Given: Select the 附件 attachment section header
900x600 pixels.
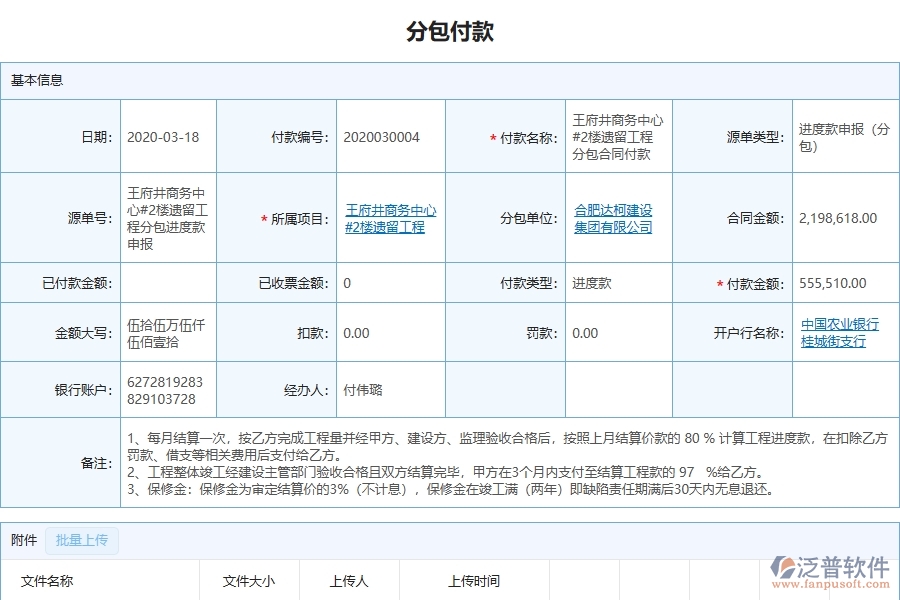Looking at the screenshot, I should point(22,540).
